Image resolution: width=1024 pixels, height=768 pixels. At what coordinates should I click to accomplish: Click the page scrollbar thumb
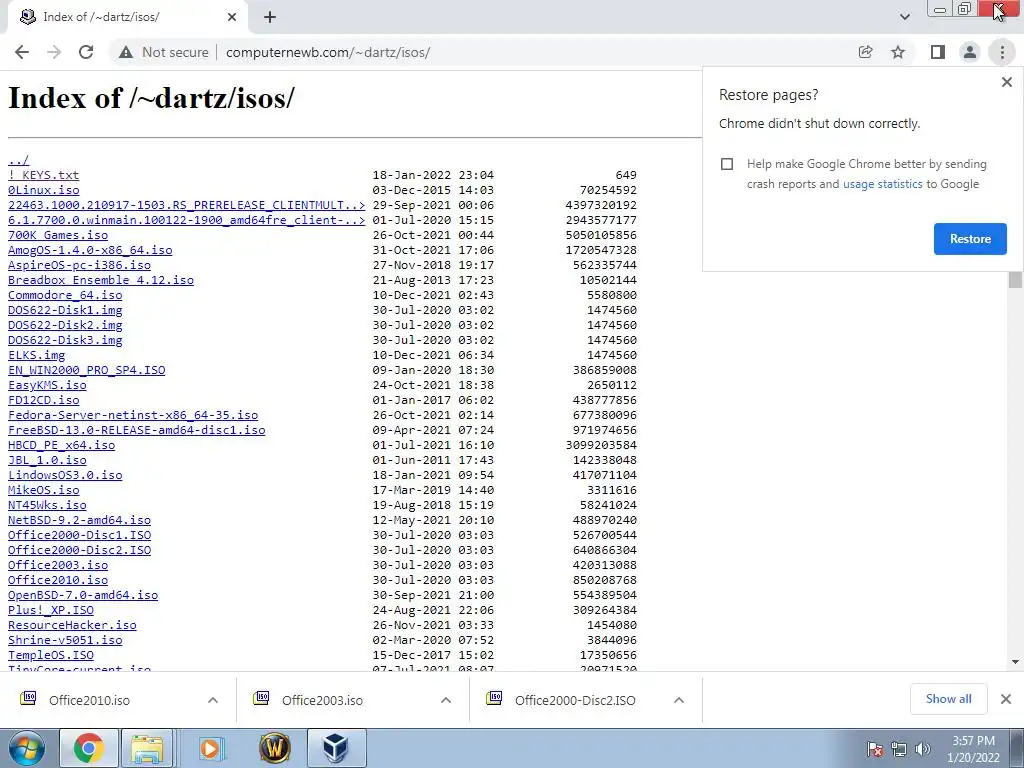[1015, 280]
